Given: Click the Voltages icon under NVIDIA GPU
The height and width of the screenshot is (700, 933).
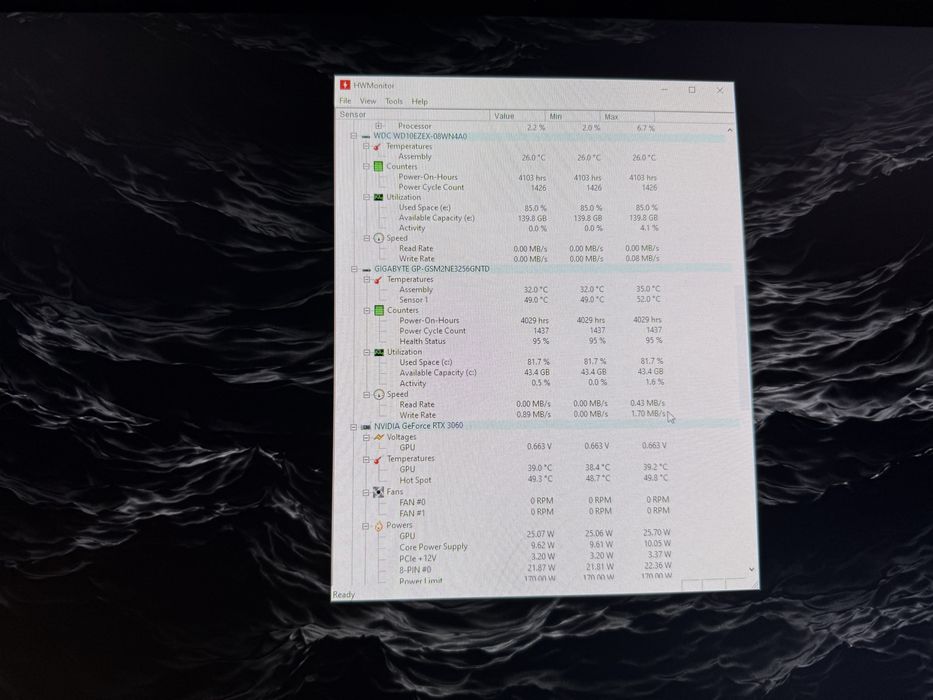Looking at the screenshot, I should pos(378,438).
